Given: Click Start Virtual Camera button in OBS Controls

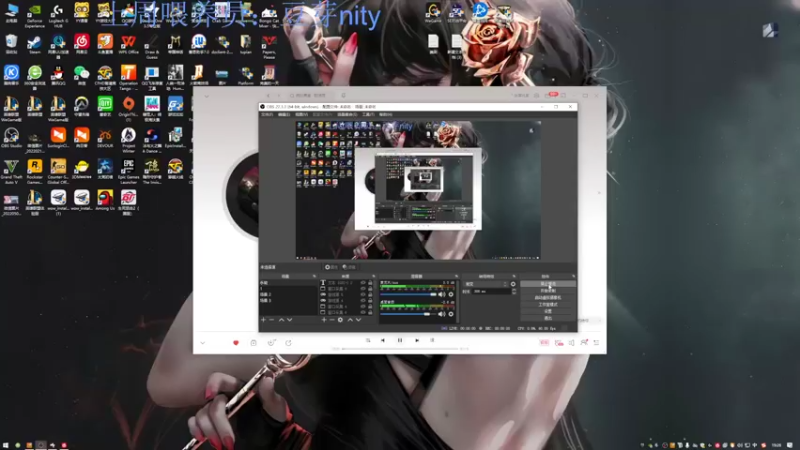Looking at the screenshot, I should pyautogui.click(x=548, y=297).
